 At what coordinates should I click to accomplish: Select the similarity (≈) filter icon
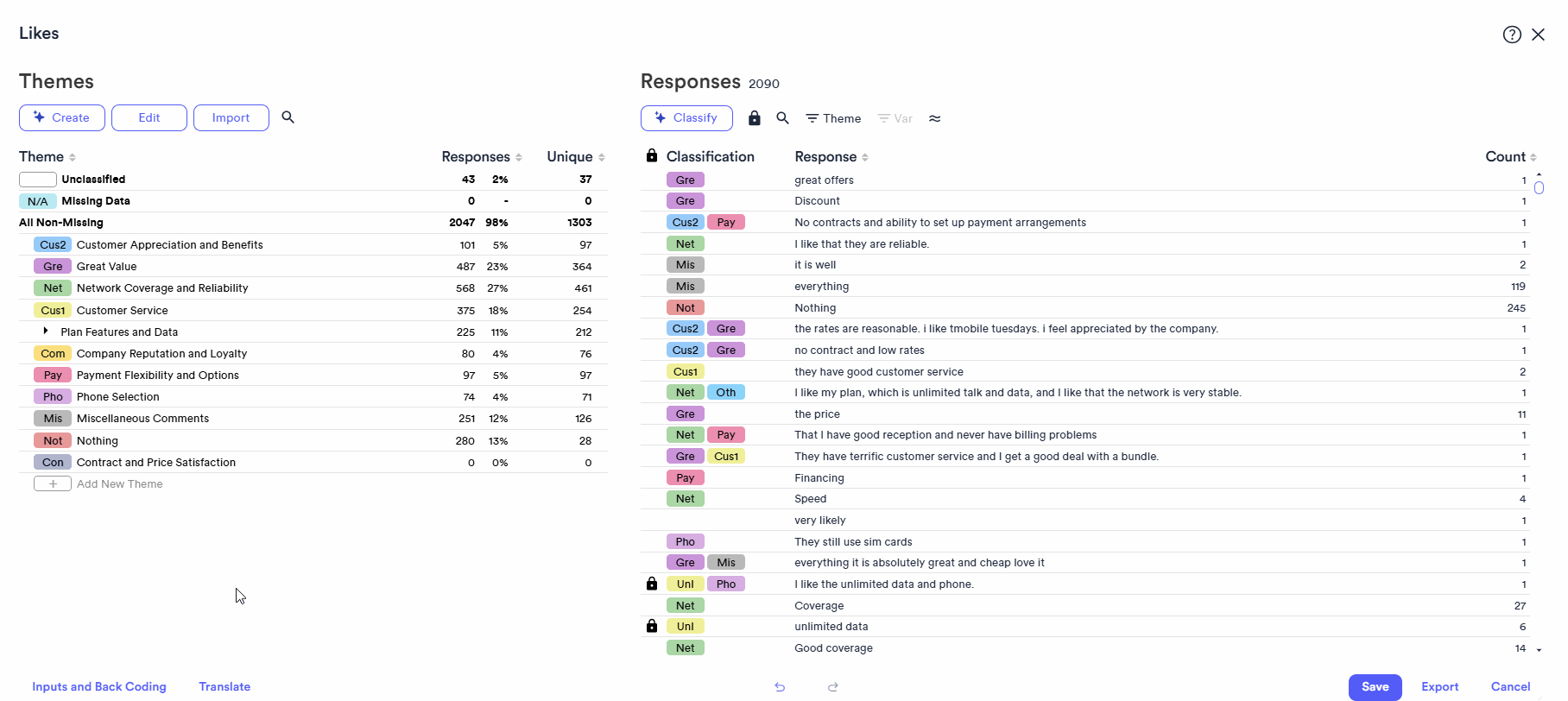tap(934, 118)
